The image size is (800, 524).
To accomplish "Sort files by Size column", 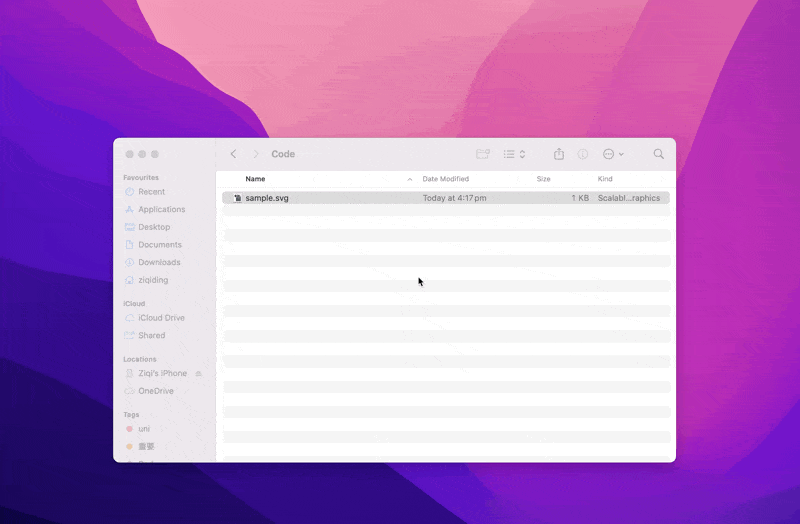I will (543, 179).
